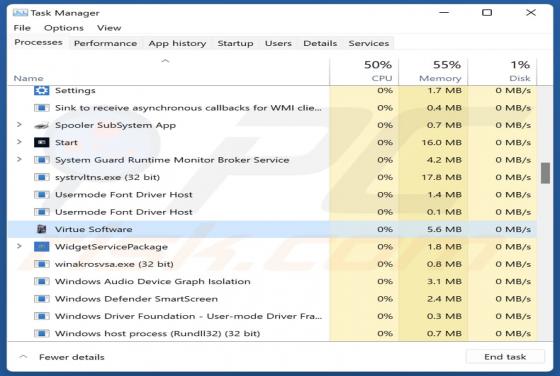Click the End task button
The image size is (560, 376).
tap(505, 357)
